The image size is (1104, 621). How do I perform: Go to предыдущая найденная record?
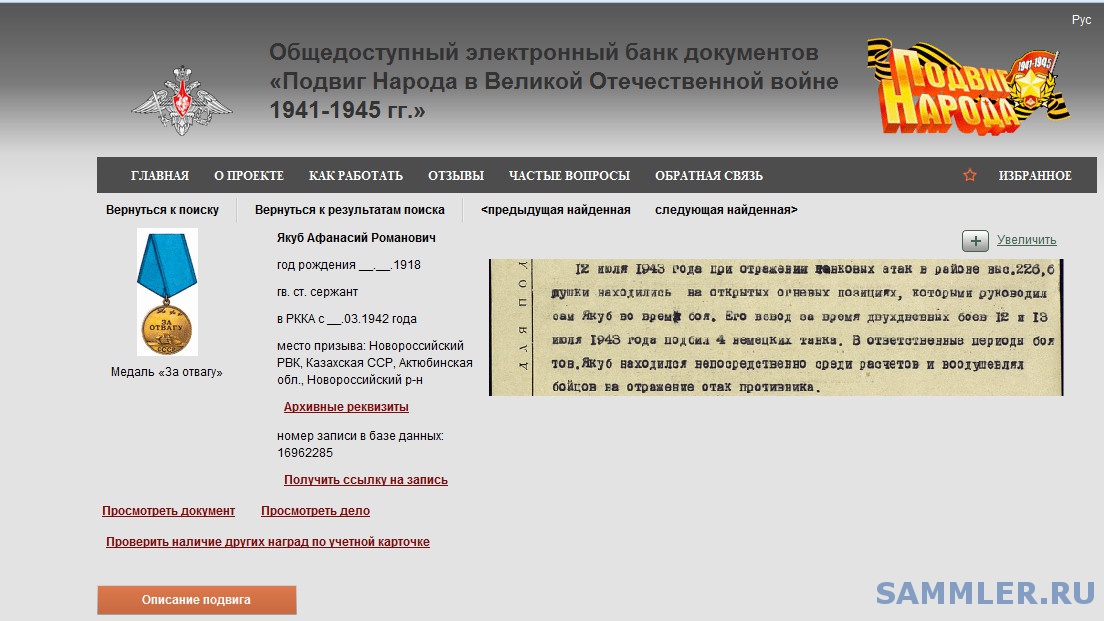555,210
